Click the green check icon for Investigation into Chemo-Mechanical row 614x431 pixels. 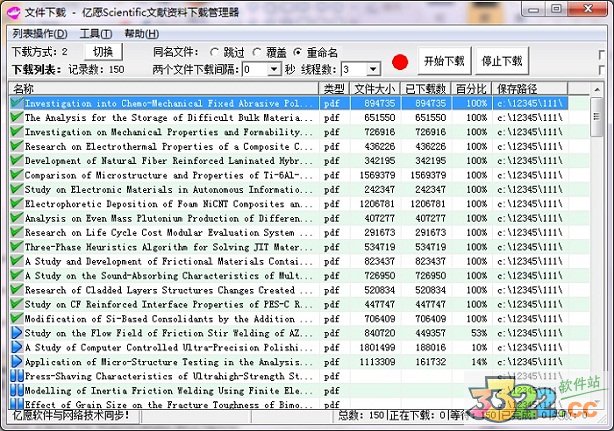pos(17,103)
